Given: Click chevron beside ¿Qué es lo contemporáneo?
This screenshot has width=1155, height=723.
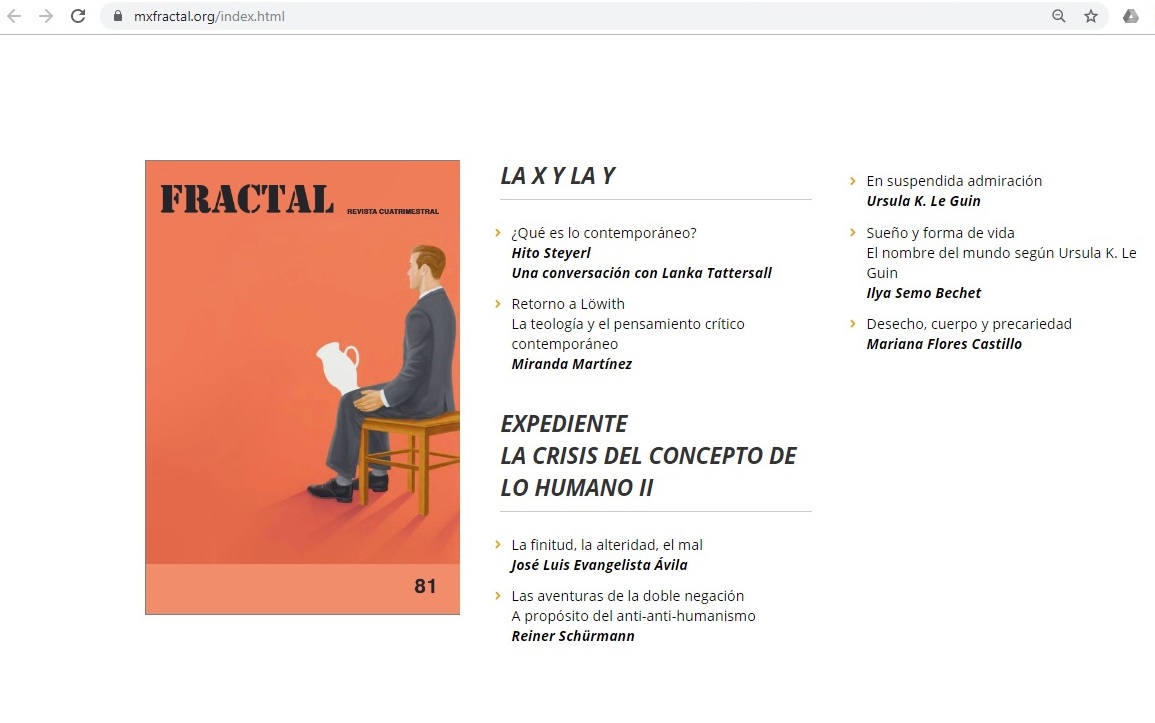Looking at the screenshot, I should pyautogui.click(x=498, y=233).
